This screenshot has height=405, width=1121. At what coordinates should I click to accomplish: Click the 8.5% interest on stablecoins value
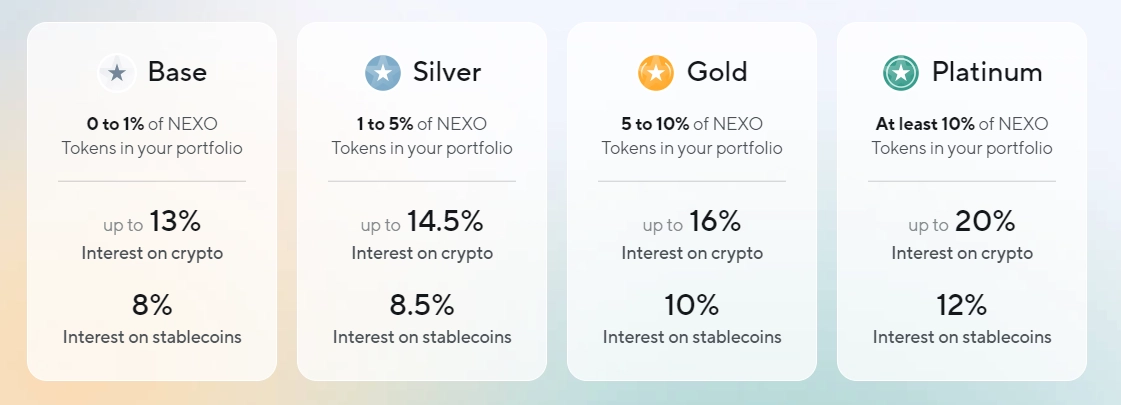pos(422,305)
